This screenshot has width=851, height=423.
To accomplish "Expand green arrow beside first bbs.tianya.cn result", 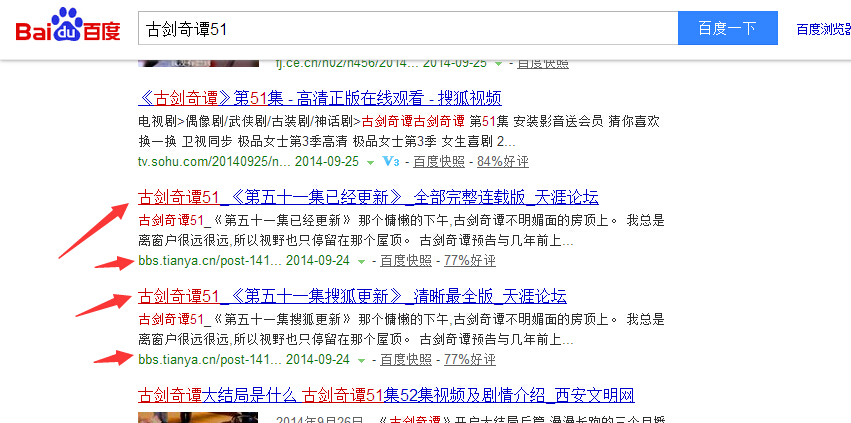I will pyautogui.click(x=361, y=261).
